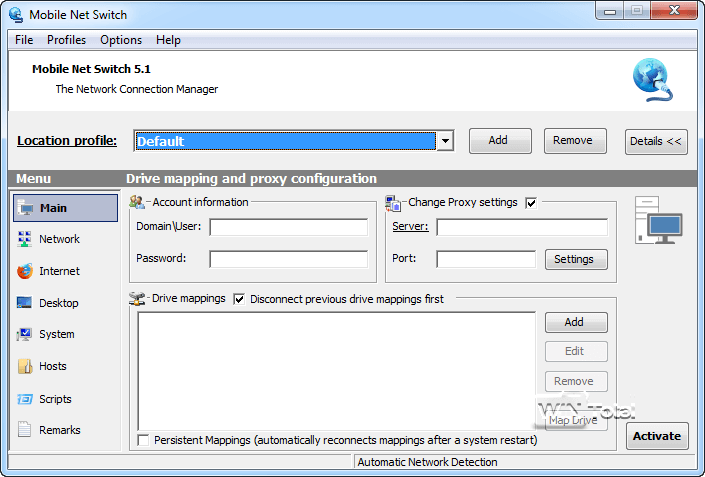Switch to the Internet section label
This screenshot has height=477, width=705.
pyautogui.click(x=59, y=271)
